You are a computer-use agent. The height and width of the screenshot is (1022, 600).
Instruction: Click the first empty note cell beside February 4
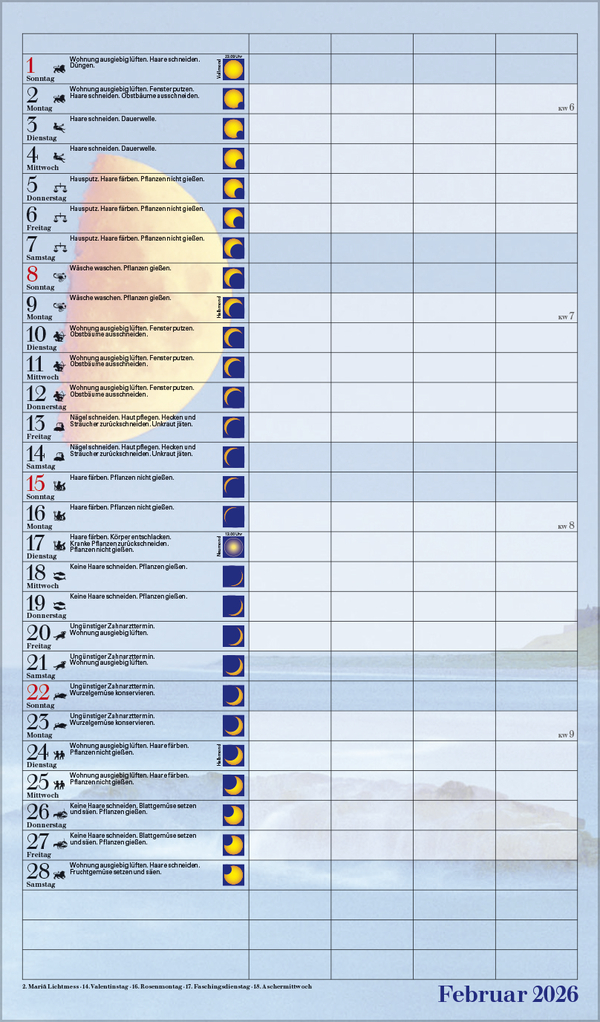(289, 158)
